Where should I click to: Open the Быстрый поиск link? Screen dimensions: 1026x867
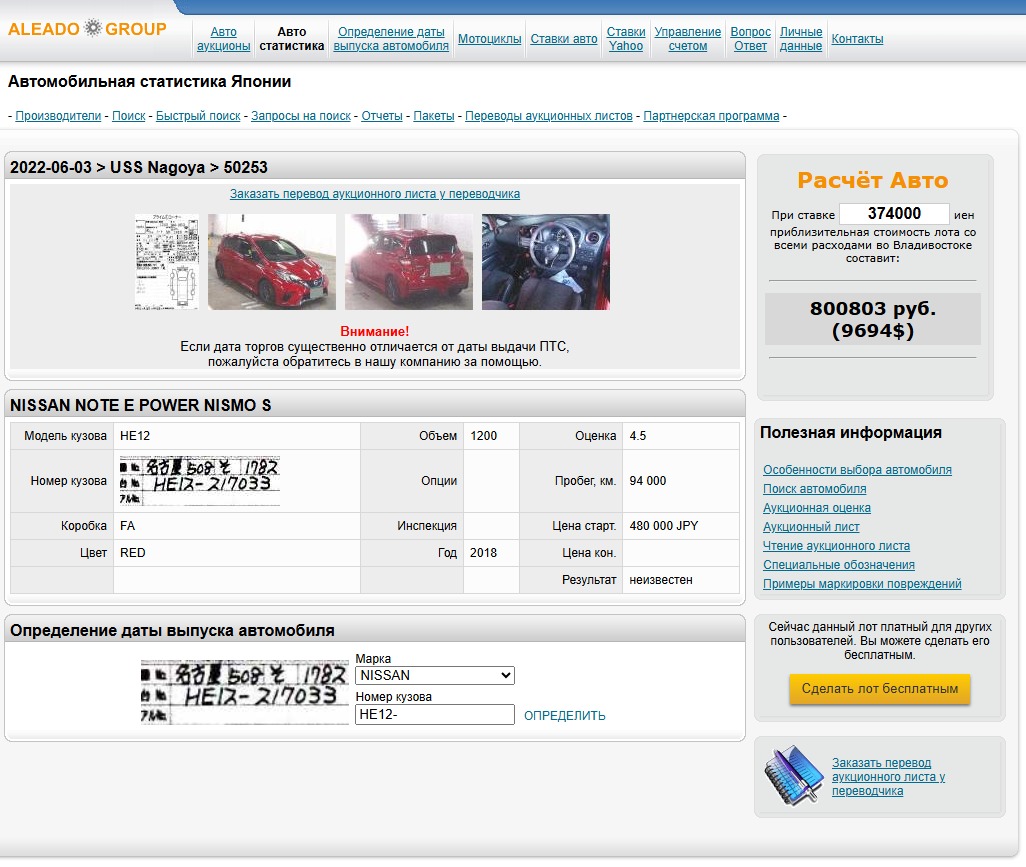coord(198,116)
